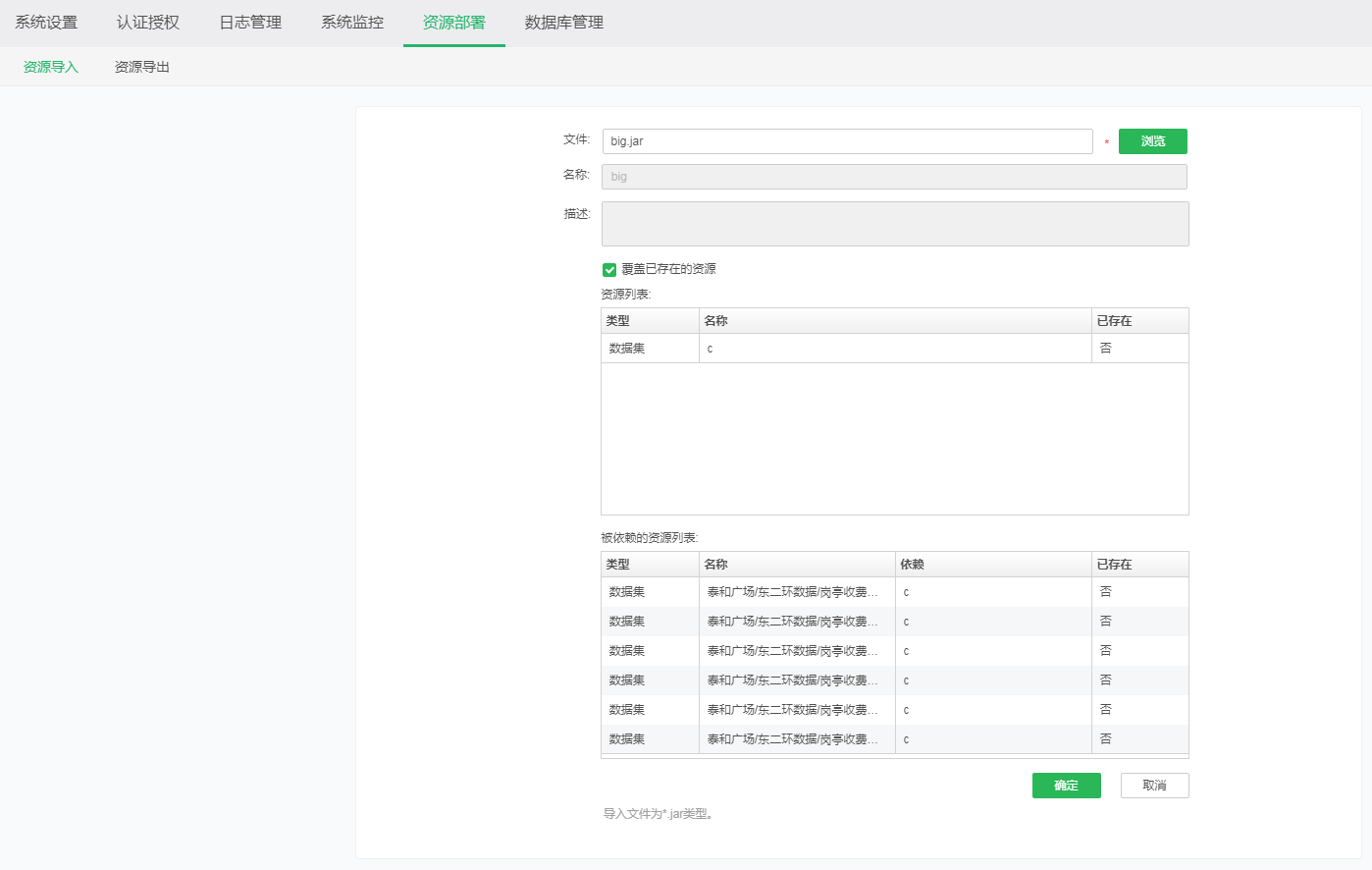
Task: Switch to the 认证授权 tab
Action: [x=148, y=23]
